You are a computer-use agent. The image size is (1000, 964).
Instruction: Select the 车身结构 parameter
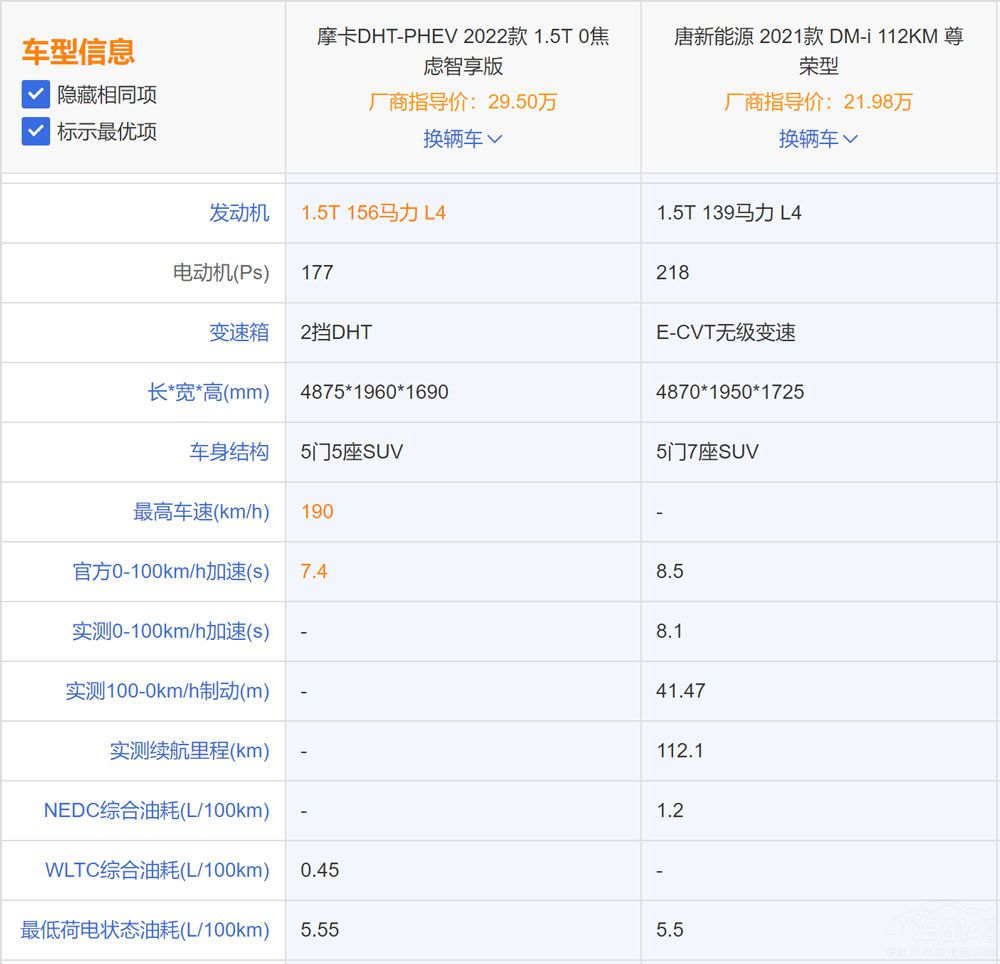(238, 452)
